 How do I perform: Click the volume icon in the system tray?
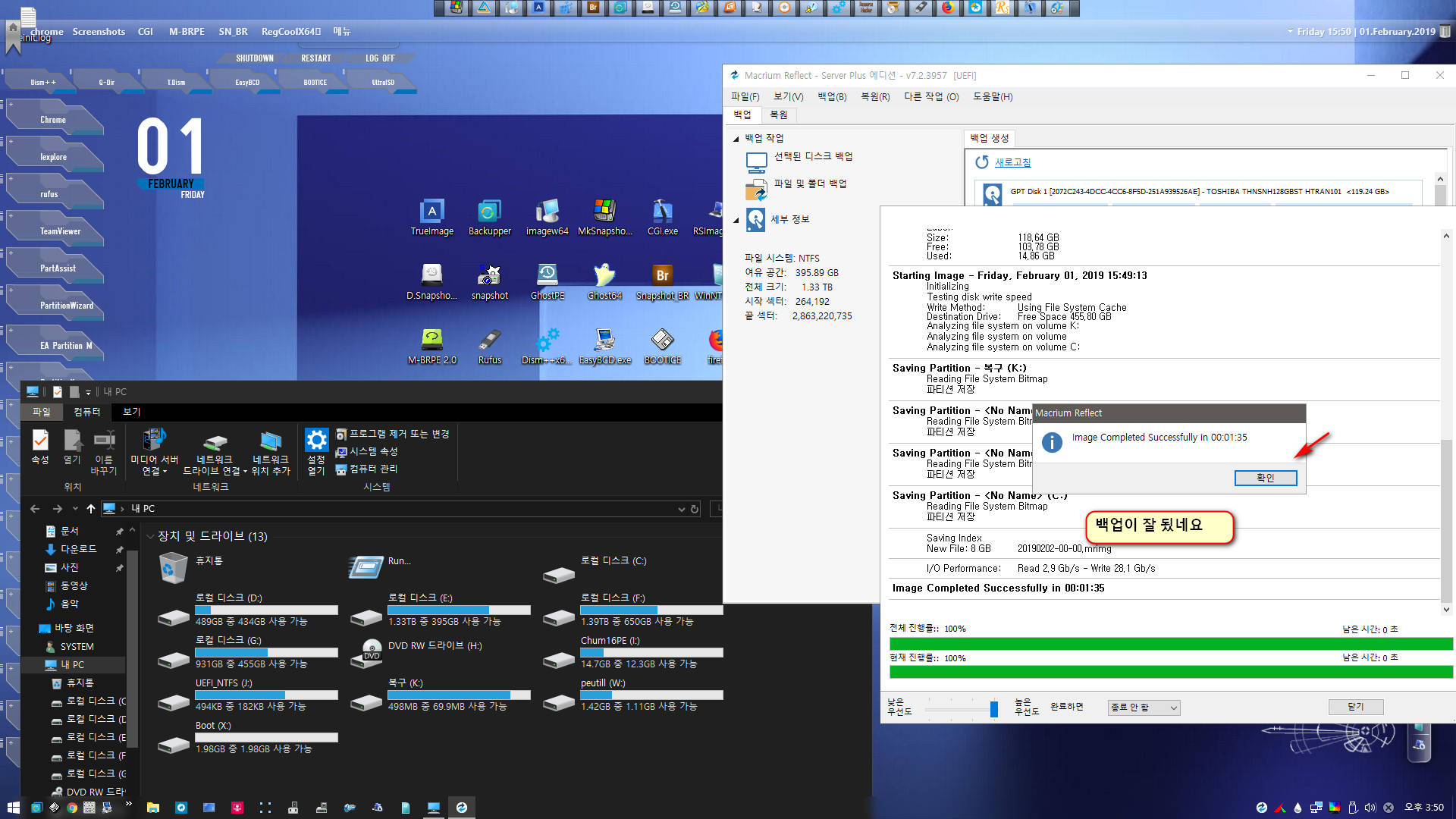coord(1370,808)
